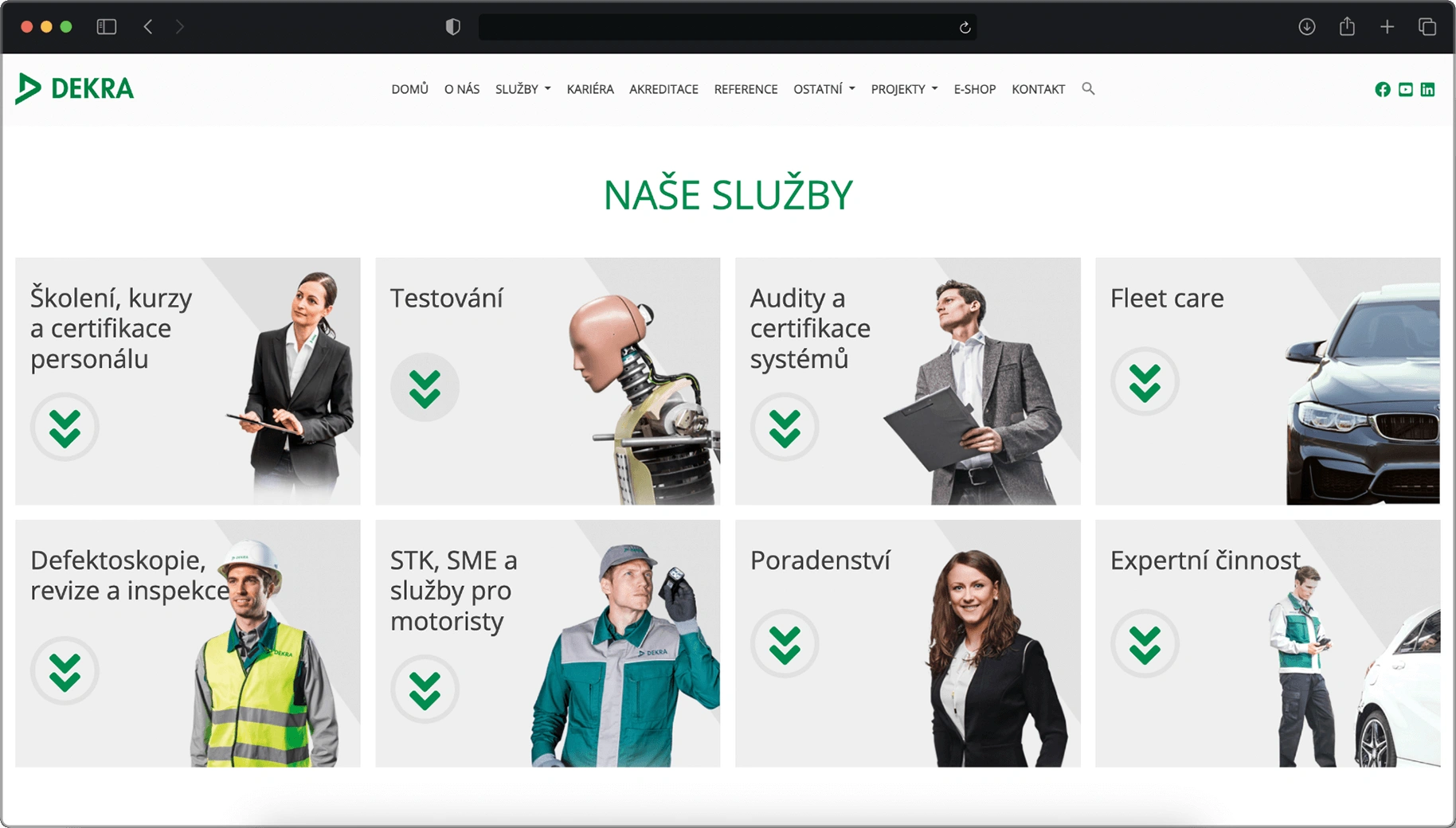Open the AKREDITACE menu item
This screenshot has width=1456, height=828.
pos(663,89)
